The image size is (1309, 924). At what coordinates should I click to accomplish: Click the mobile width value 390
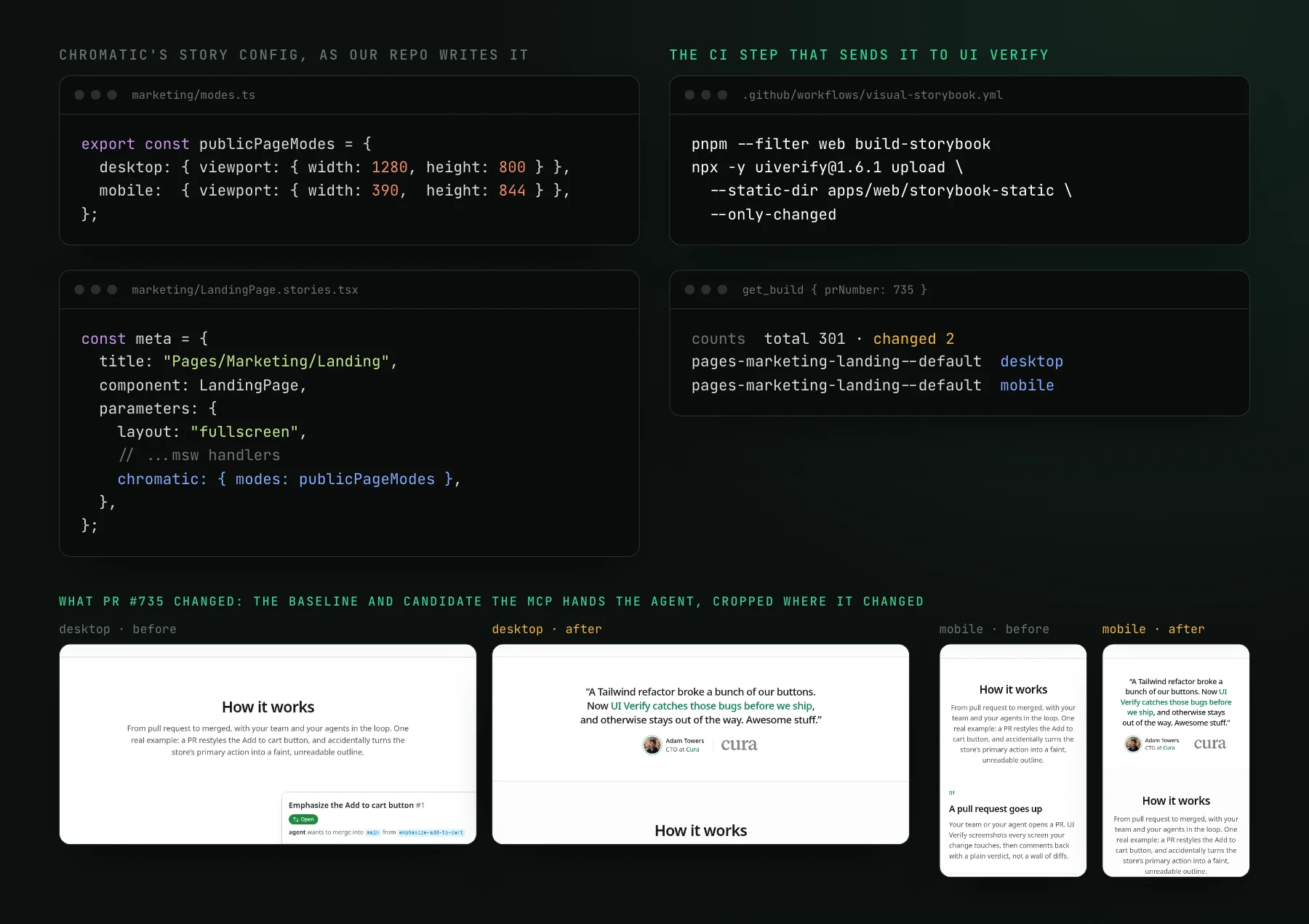point(385,190)
